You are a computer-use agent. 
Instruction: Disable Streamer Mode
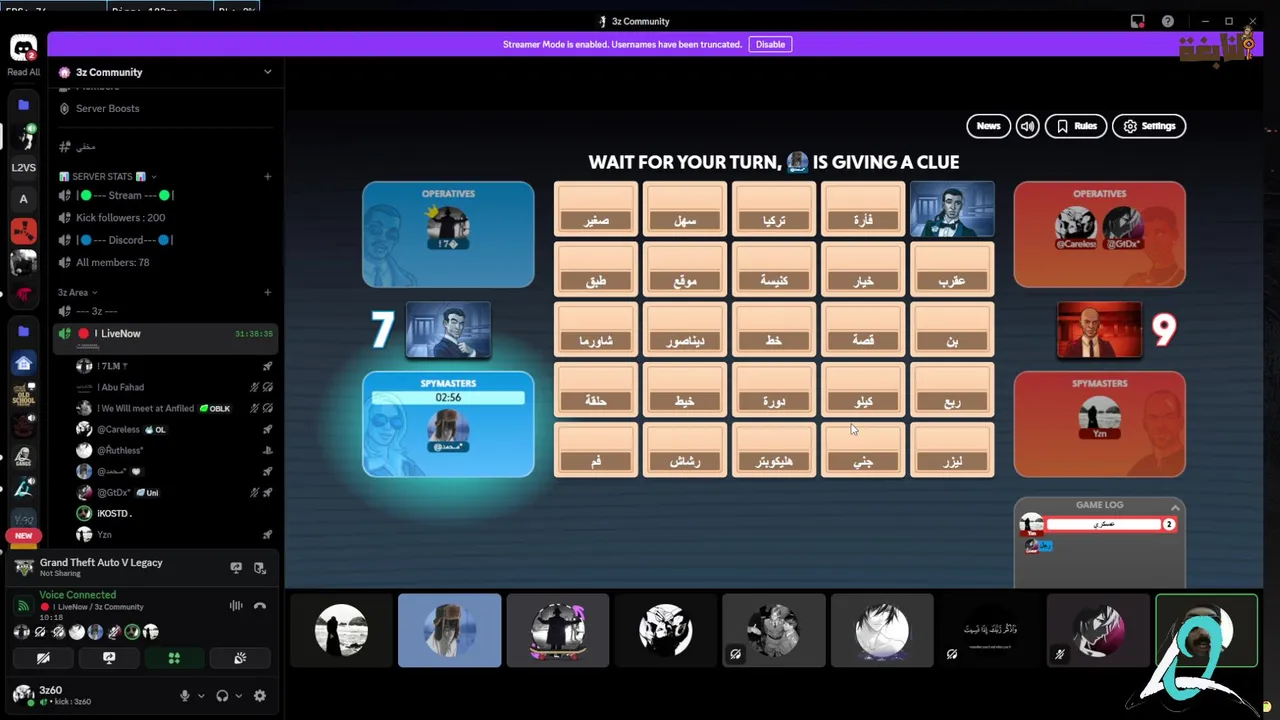click(770, 44)
